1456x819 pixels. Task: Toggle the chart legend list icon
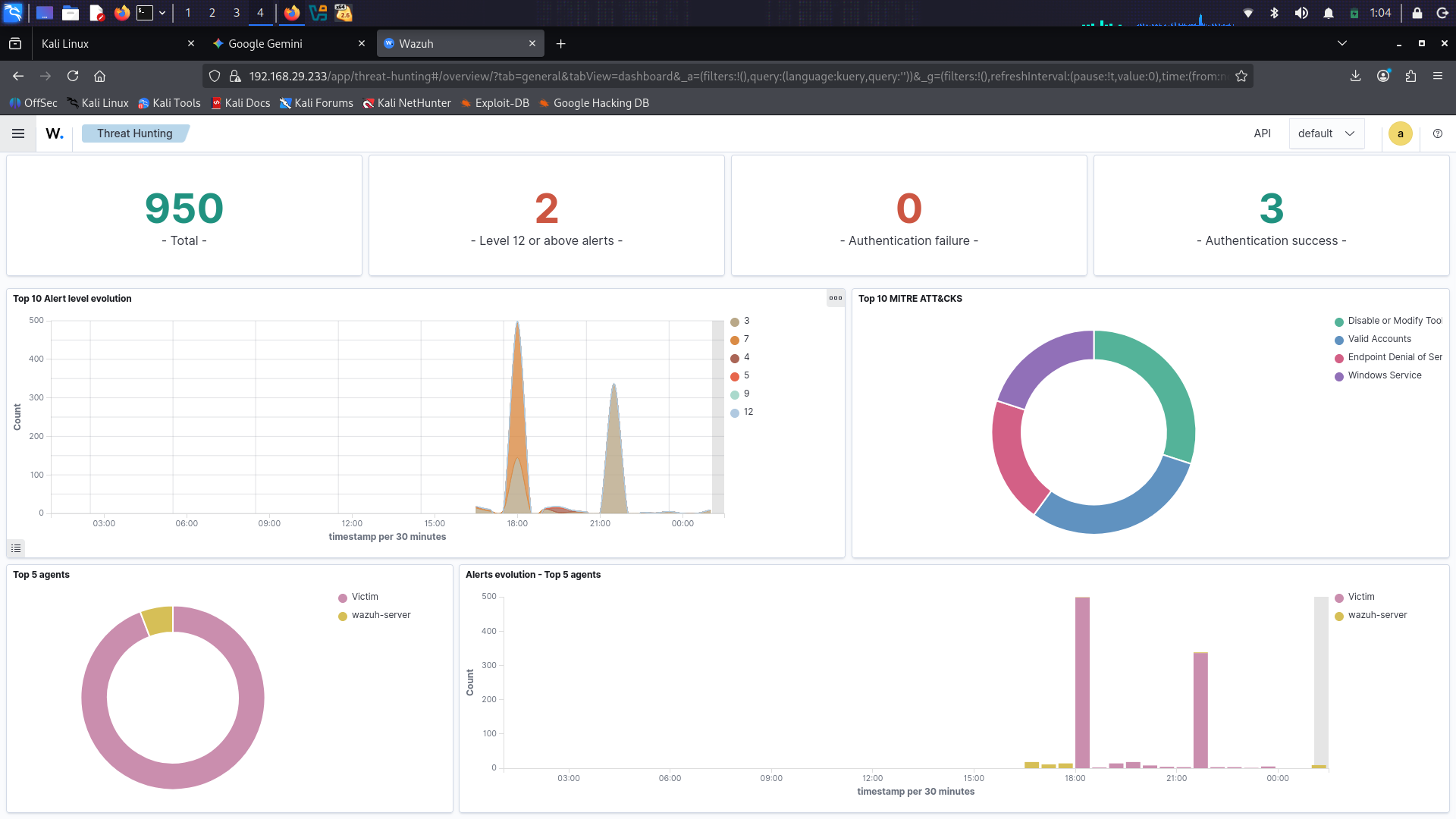pyautogui.click(x=16, y=548)
